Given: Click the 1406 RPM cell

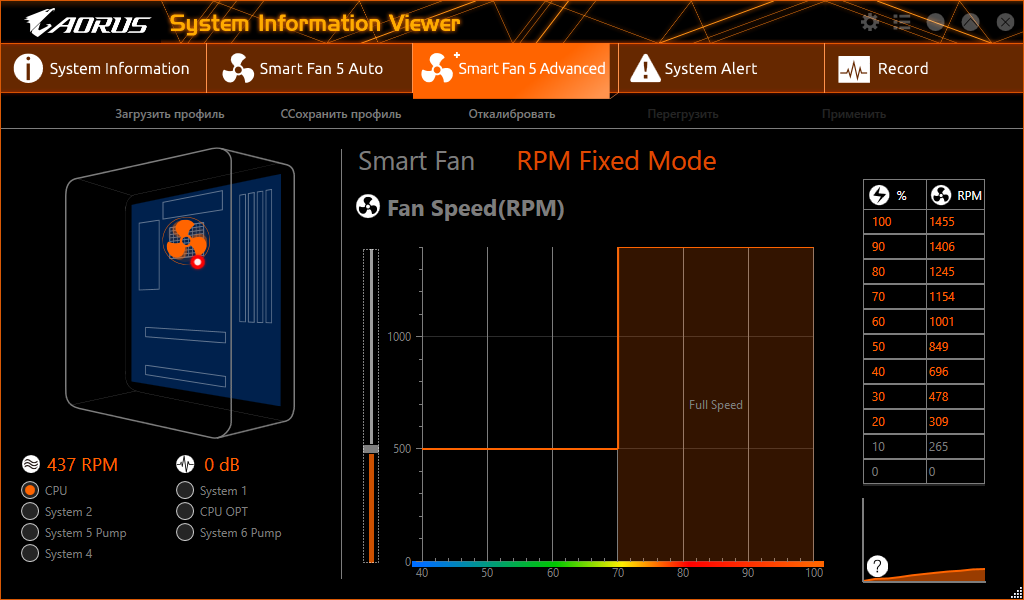Looking at the screenshot, I should (x=955, y=247).
